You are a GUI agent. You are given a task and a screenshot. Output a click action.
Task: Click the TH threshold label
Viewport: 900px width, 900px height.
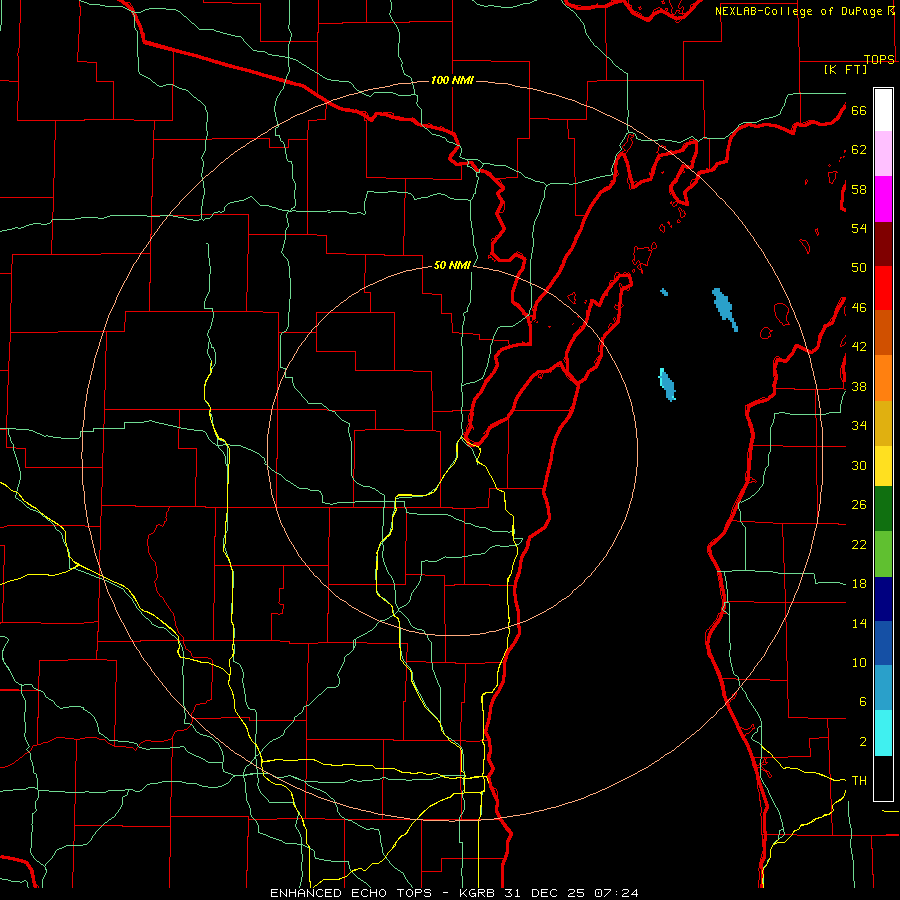pyautogui.click(x=859, y=781)
